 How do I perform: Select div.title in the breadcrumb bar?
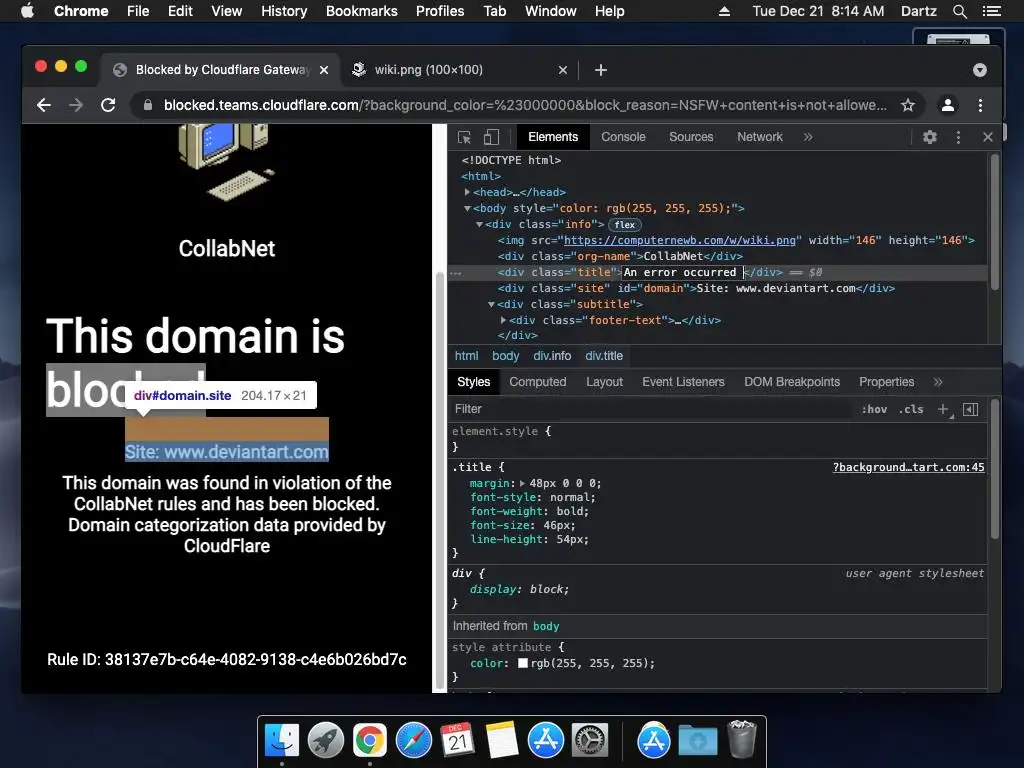(604, 356)
